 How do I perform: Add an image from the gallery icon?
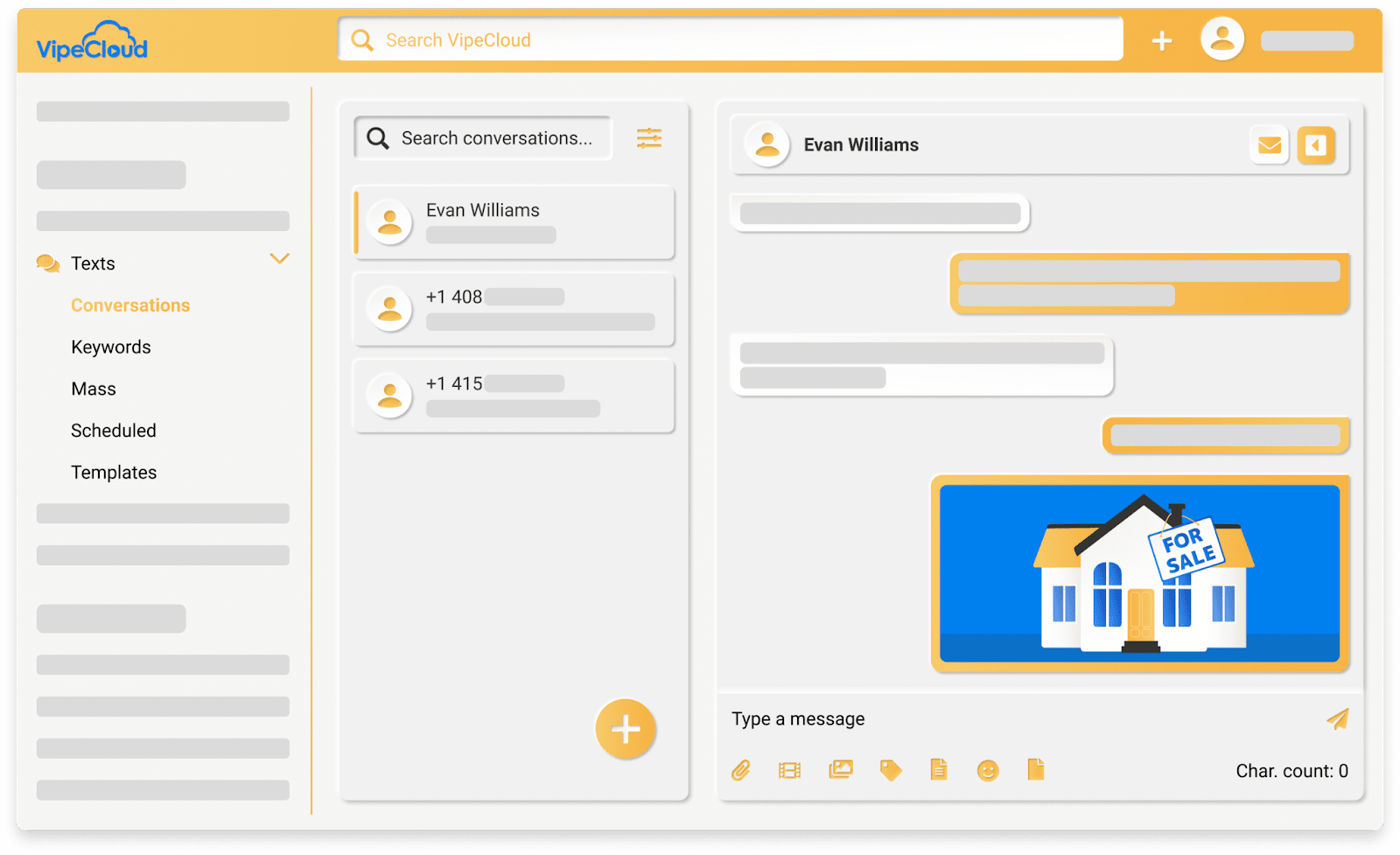tap(840, 770)
